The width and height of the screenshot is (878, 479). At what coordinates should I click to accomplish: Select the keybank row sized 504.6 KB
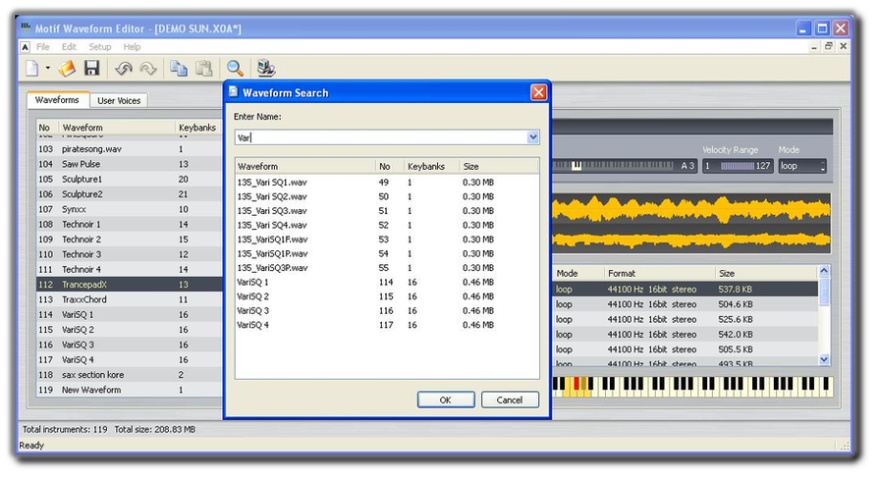(685, 305)
